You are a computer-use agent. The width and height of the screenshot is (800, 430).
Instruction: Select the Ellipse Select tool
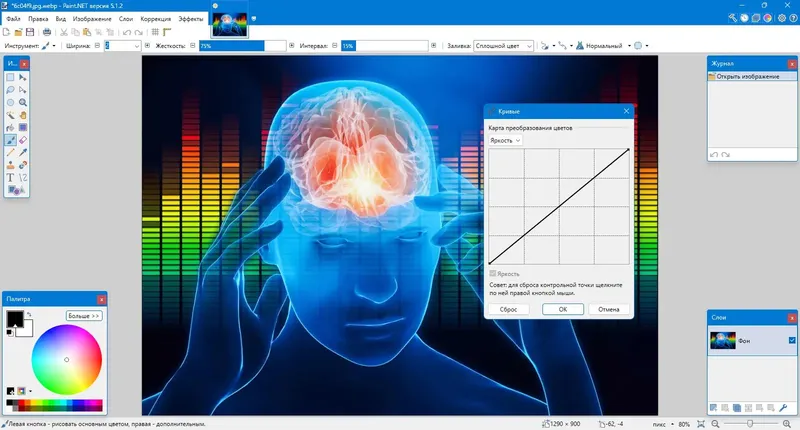pyautogui.click(x=10, y=103)
